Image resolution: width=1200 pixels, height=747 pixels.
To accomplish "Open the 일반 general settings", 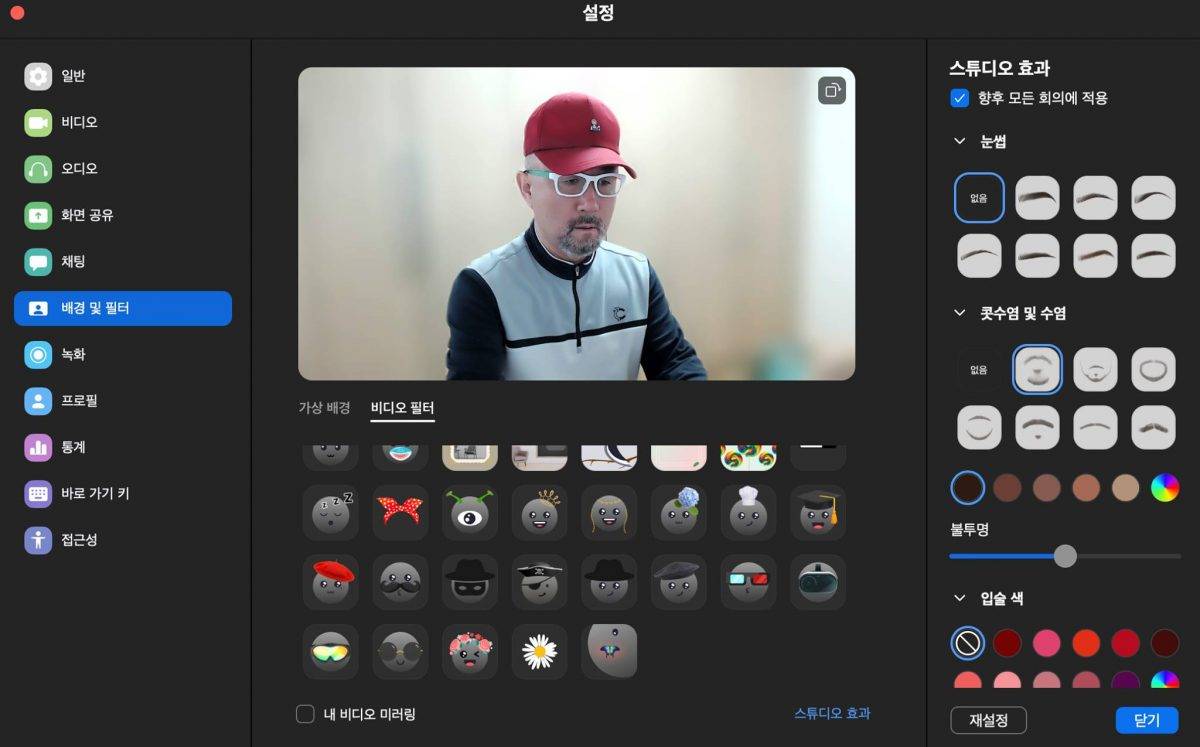I will (123, 76).
